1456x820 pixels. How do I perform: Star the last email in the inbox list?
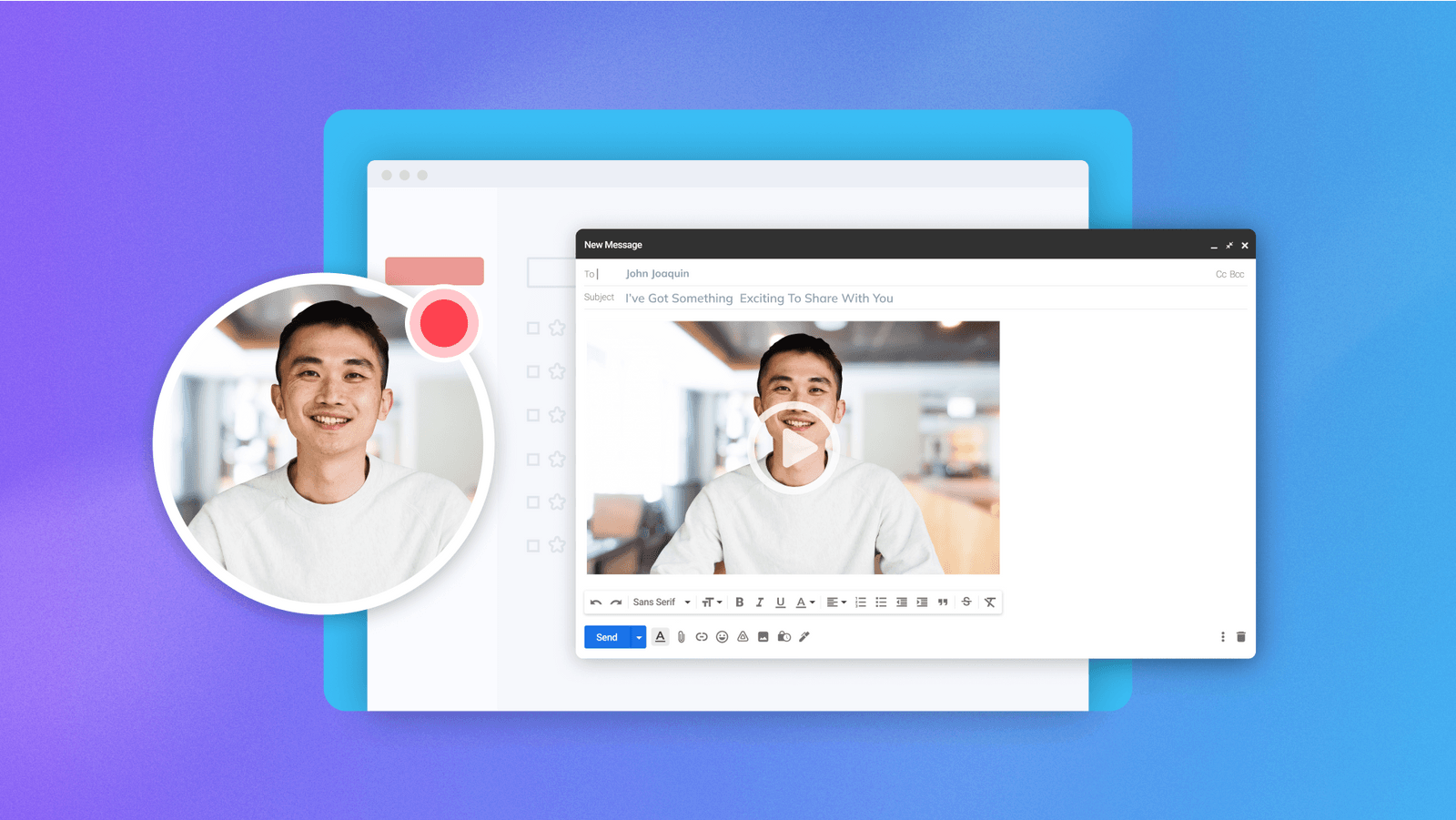pyautogui.click(x=556, y=546)
